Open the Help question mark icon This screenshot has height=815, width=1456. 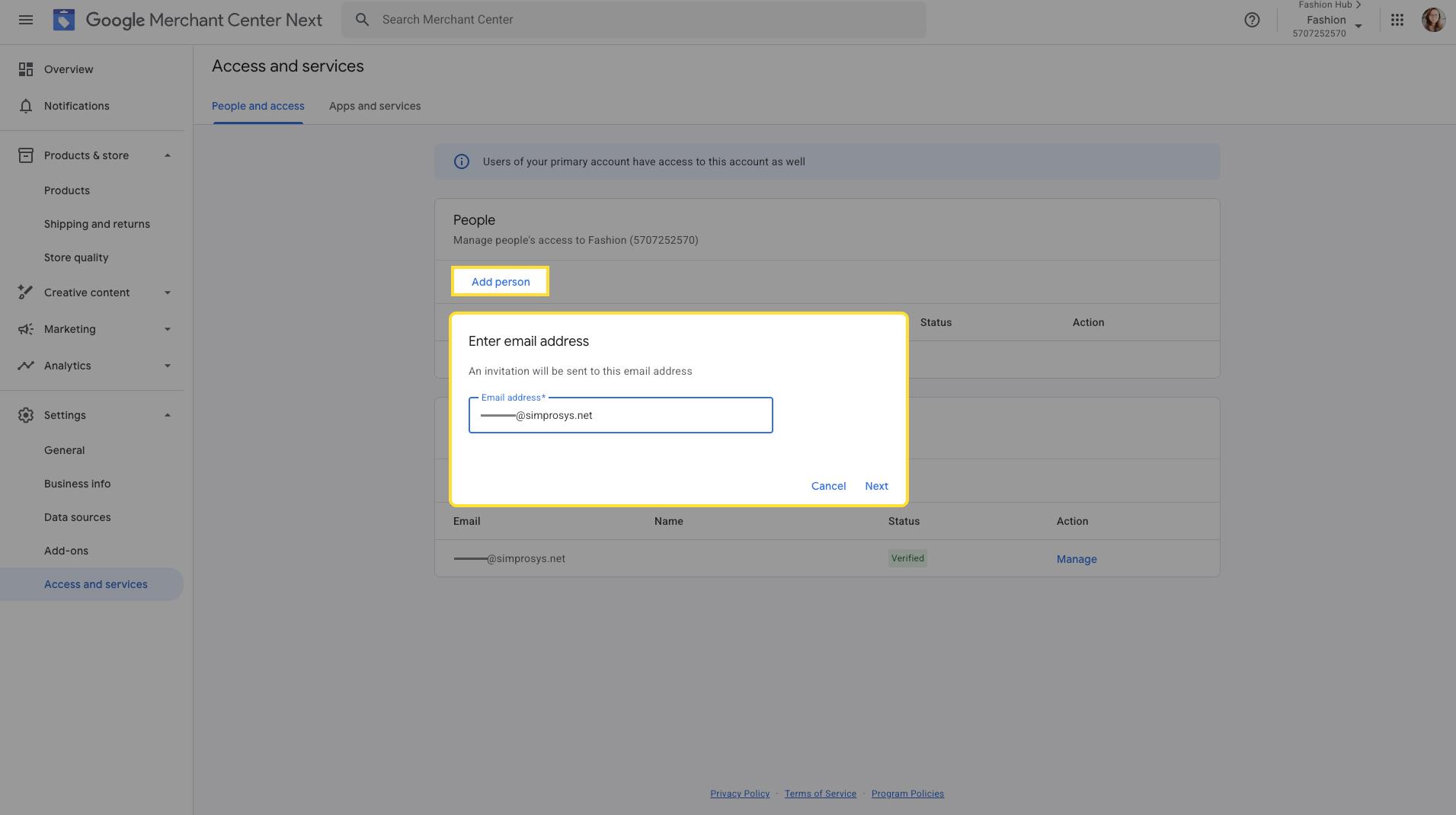coord(1252,20)
